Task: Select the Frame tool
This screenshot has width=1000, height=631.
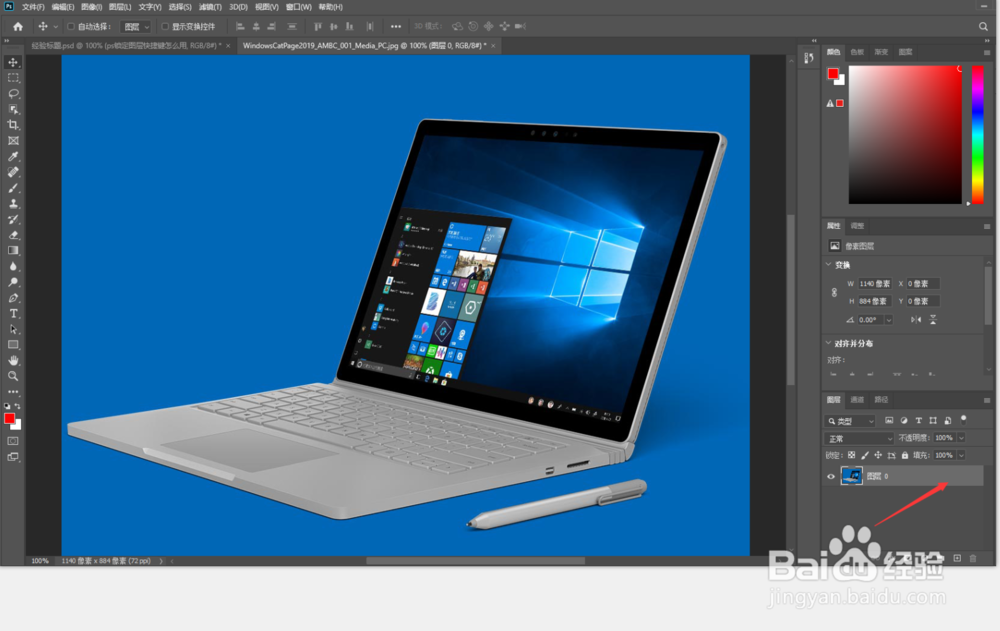Action: click(x=13, y=140)
